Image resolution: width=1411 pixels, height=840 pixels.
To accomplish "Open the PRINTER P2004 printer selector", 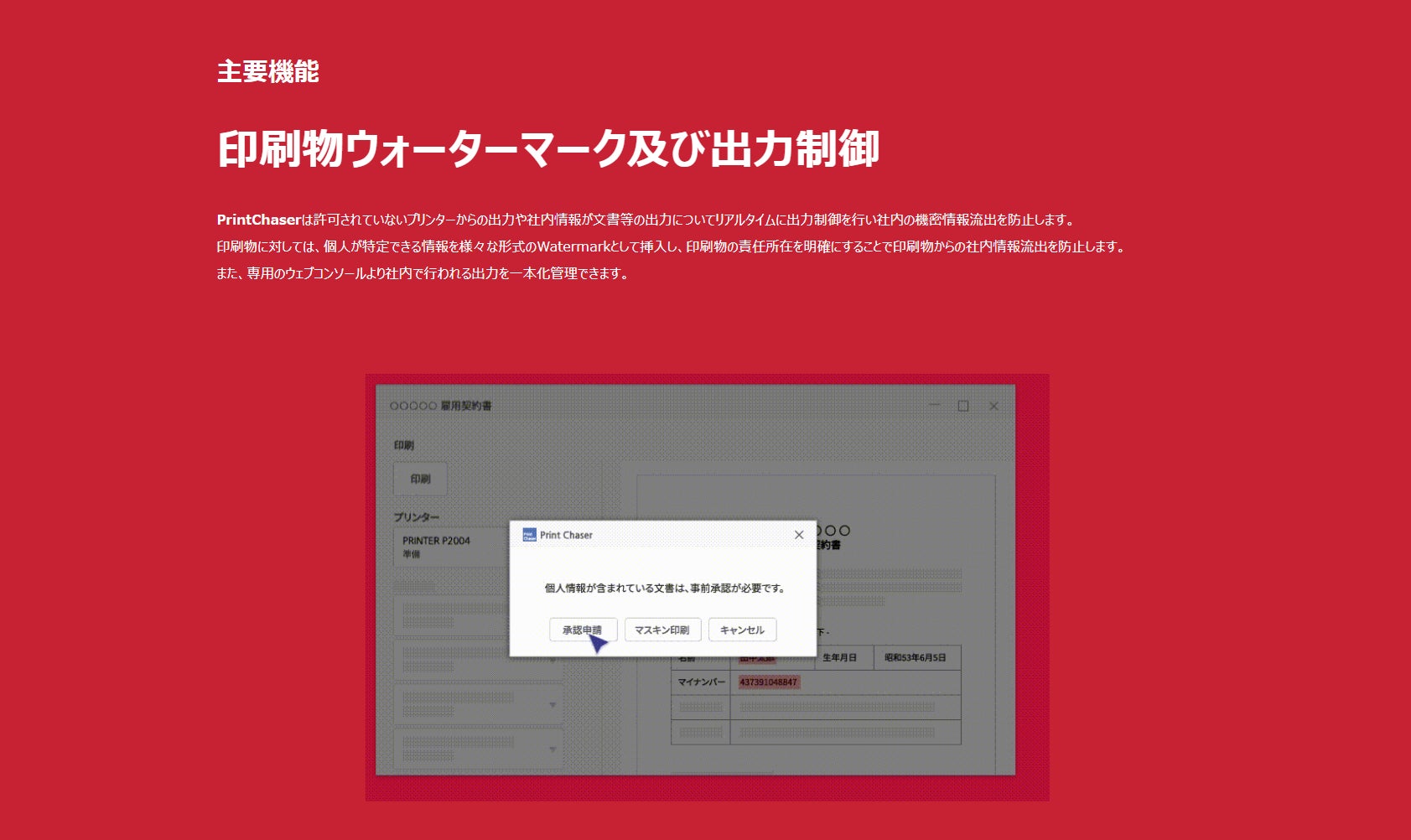I will pos(453,547).
